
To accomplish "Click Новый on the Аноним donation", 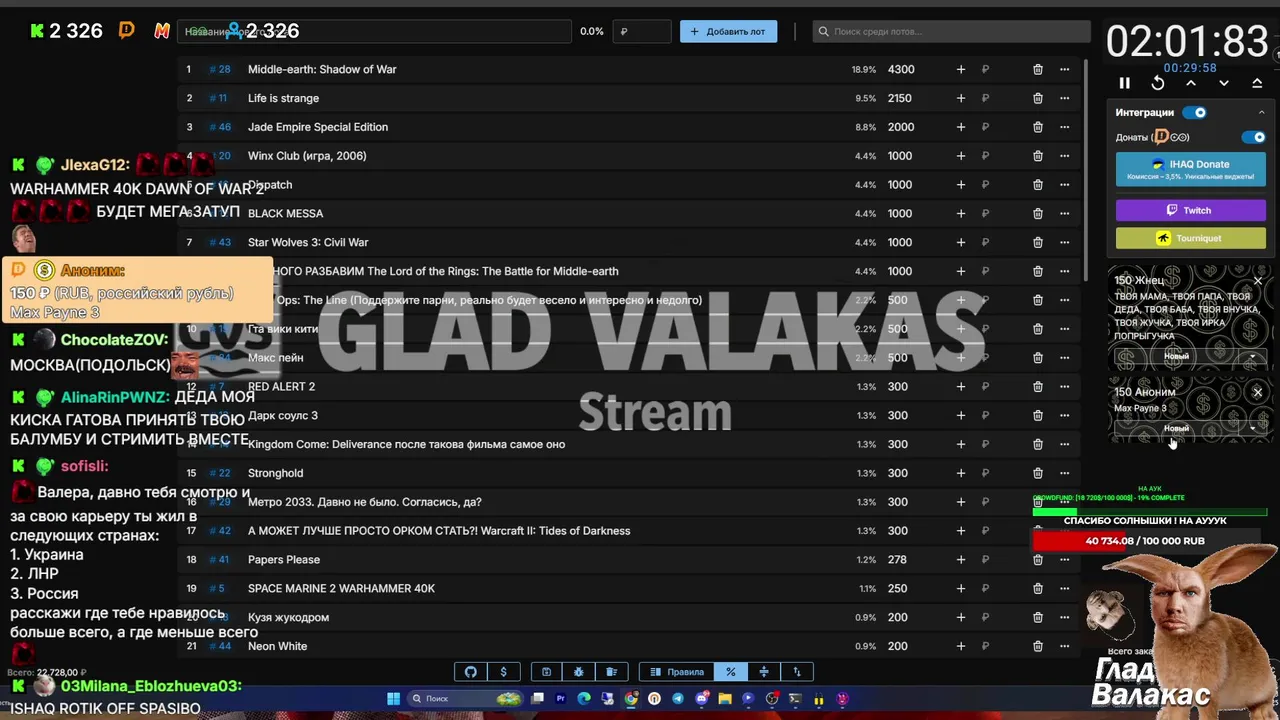I will point(1176,428).
